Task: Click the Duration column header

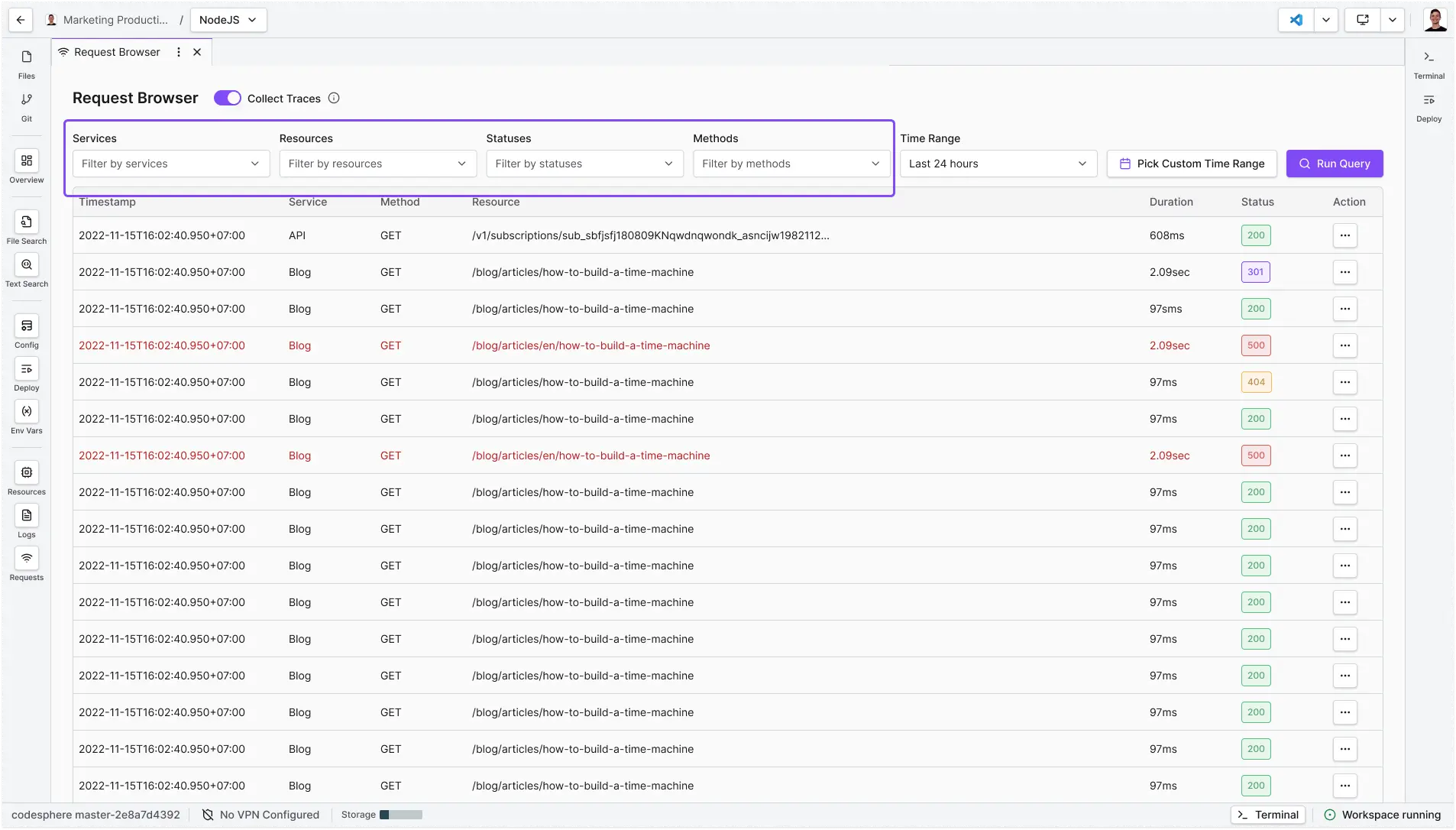Action: coord(1171,202)
